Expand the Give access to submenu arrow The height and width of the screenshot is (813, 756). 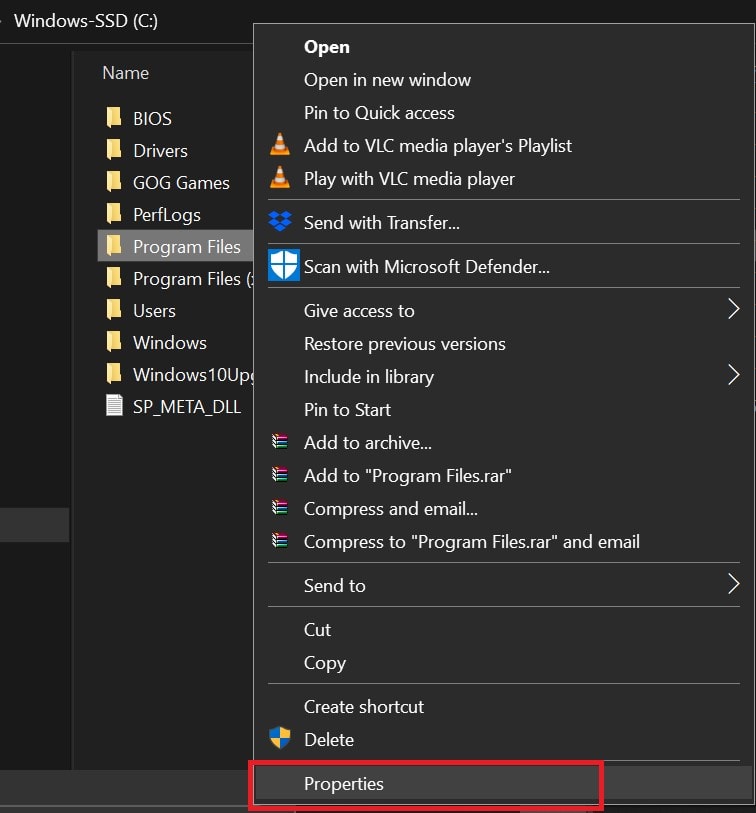click(x=733, y=310)
